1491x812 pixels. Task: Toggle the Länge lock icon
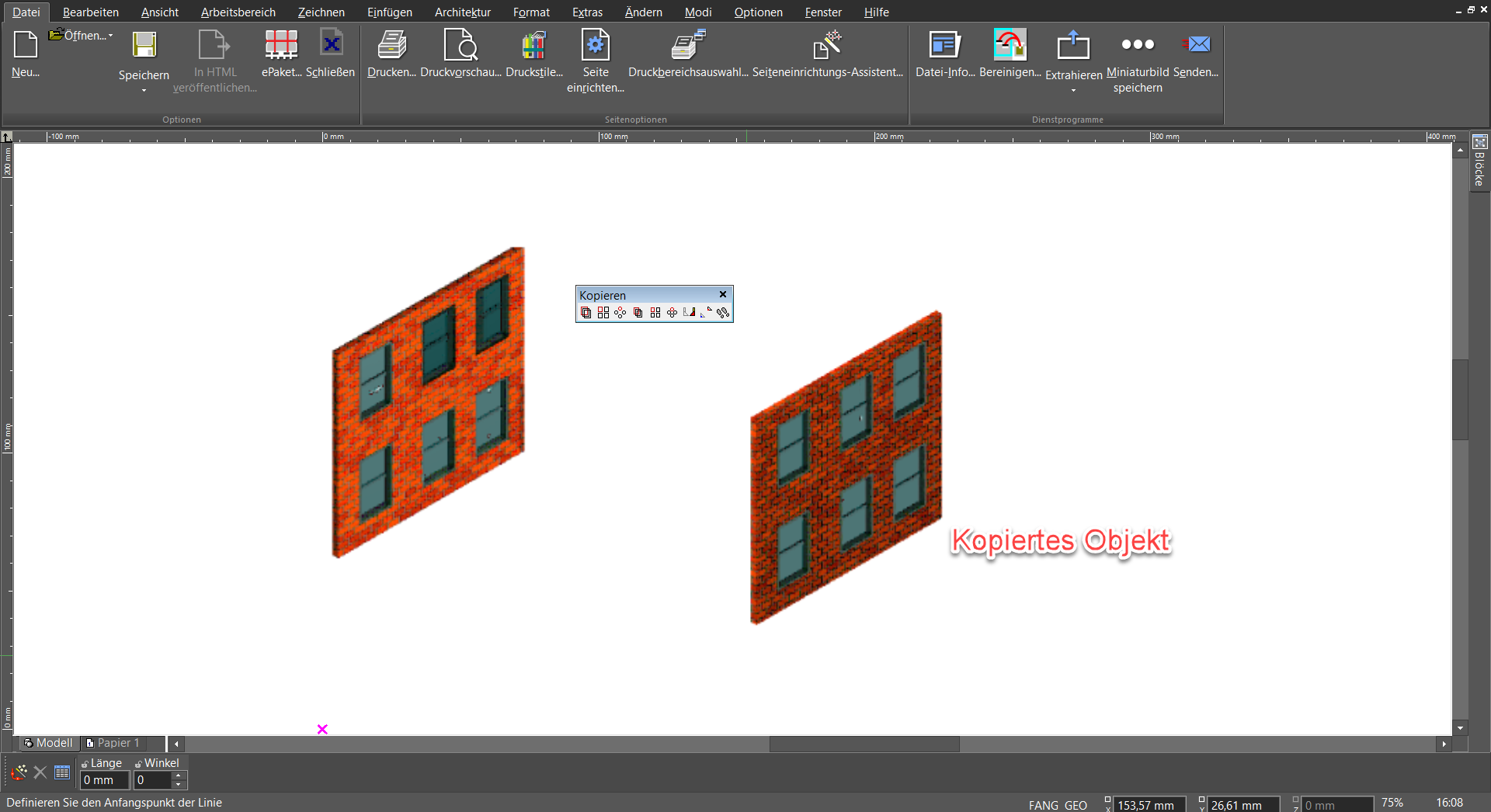click(x=85, y=765)
